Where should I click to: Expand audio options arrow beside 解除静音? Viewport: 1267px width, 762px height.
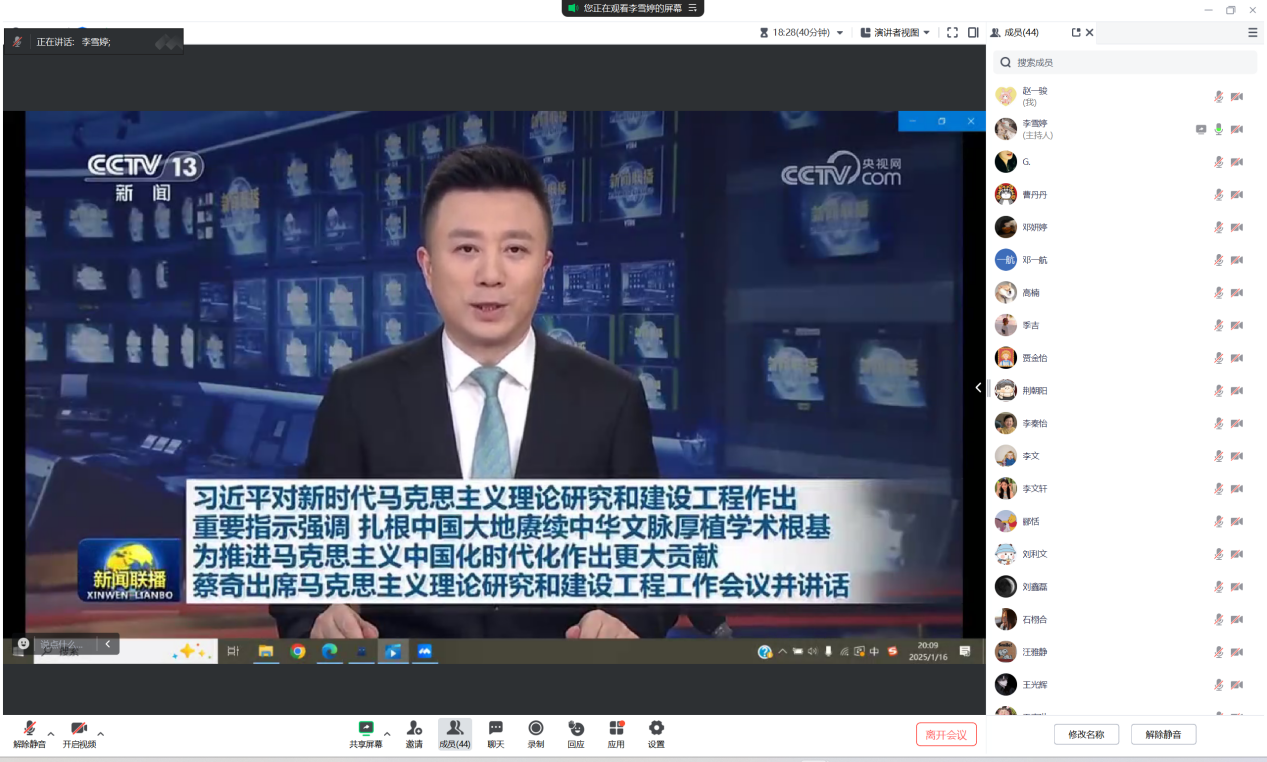coord(51,733)
